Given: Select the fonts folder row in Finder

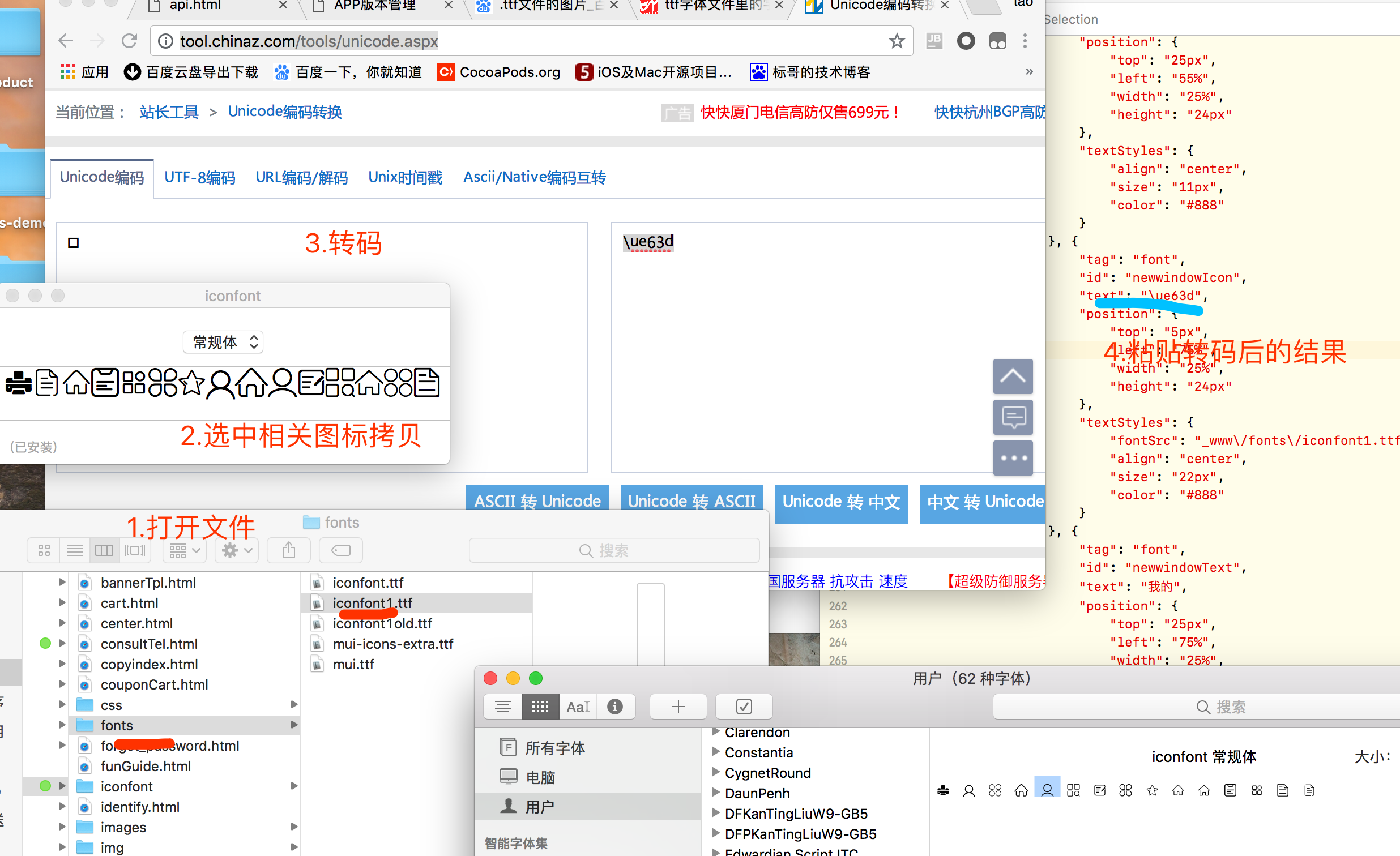Looking at the screenshot, I should click(x=185, y=725).
